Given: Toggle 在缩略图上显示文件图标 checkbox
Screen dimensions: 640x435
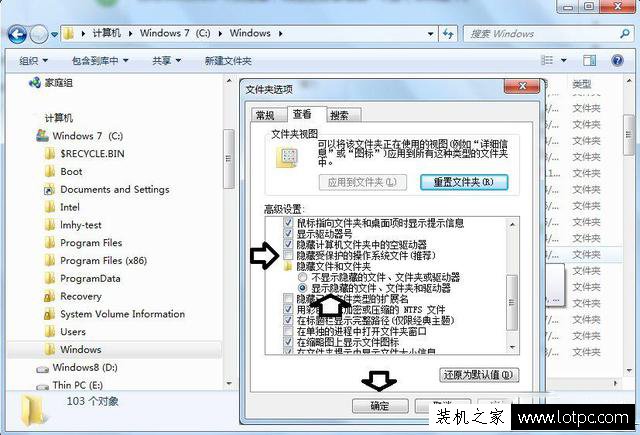Looking at the screenshot, I should (288, 342).
